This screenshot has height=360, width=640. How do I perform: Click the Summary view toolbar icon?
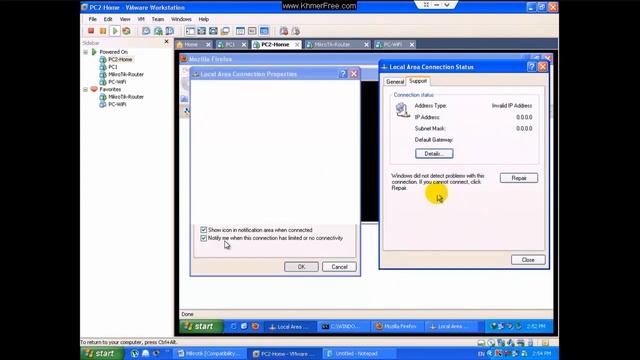[240, 31]
